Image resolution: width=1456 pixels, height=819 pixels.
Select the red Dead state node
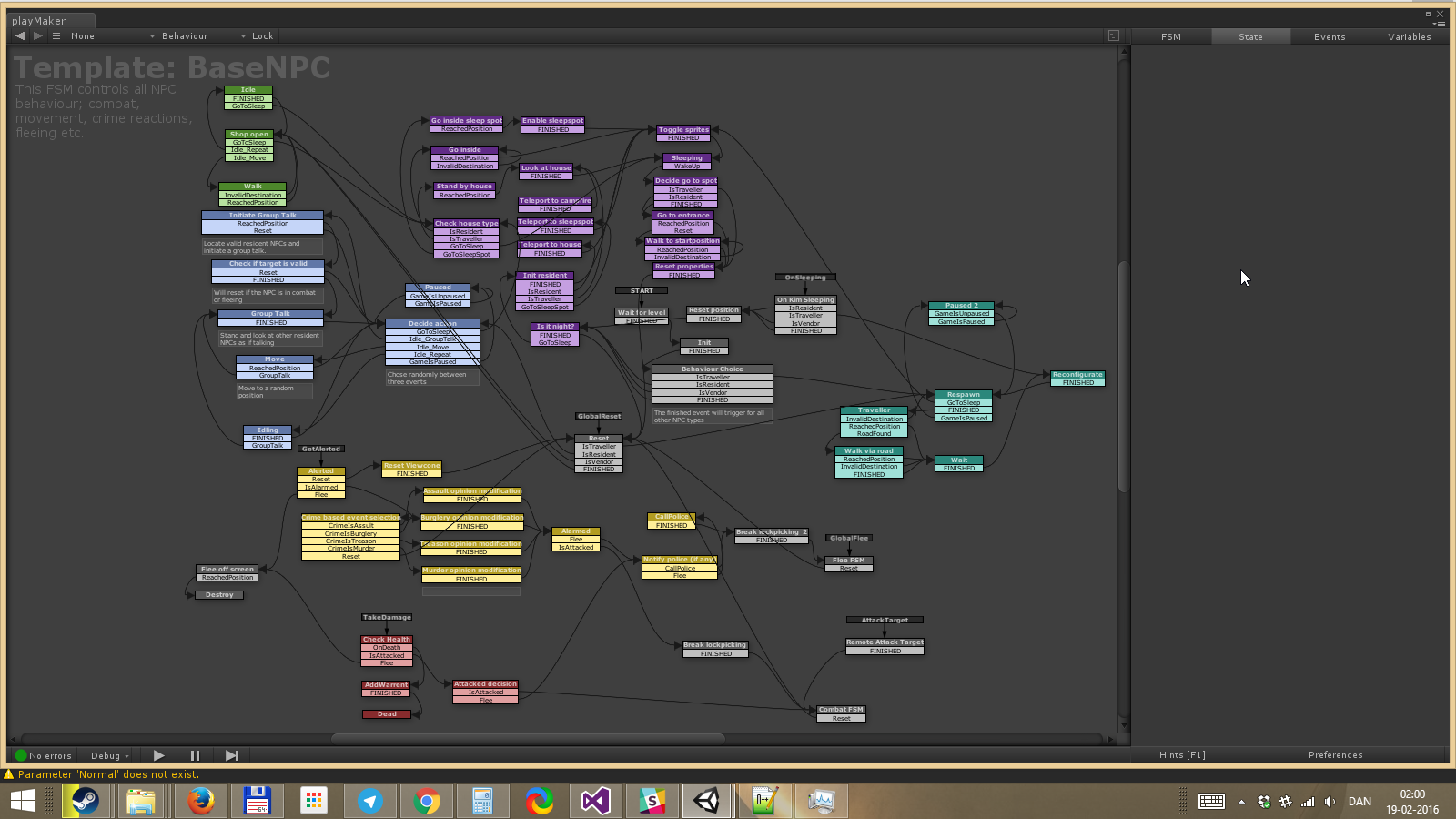point(387,714)
